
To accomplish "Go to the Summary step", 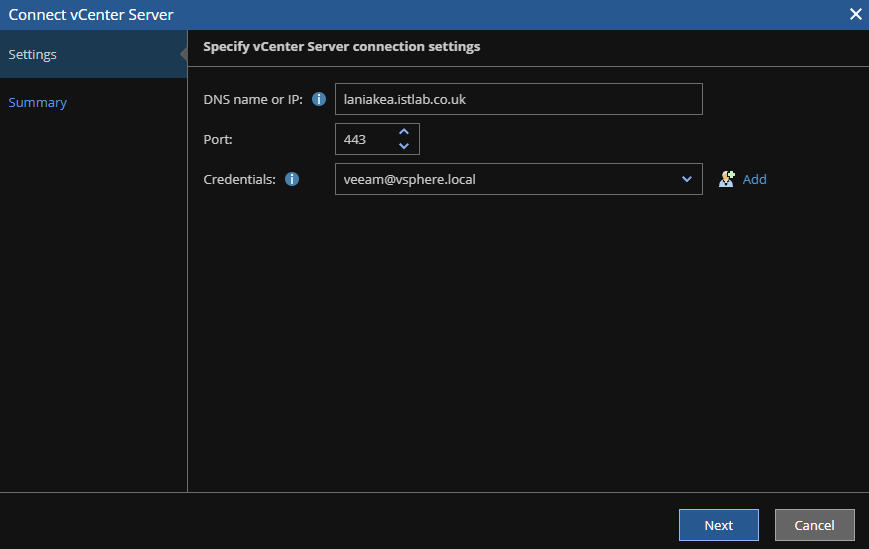I will (x=37, y=102).
